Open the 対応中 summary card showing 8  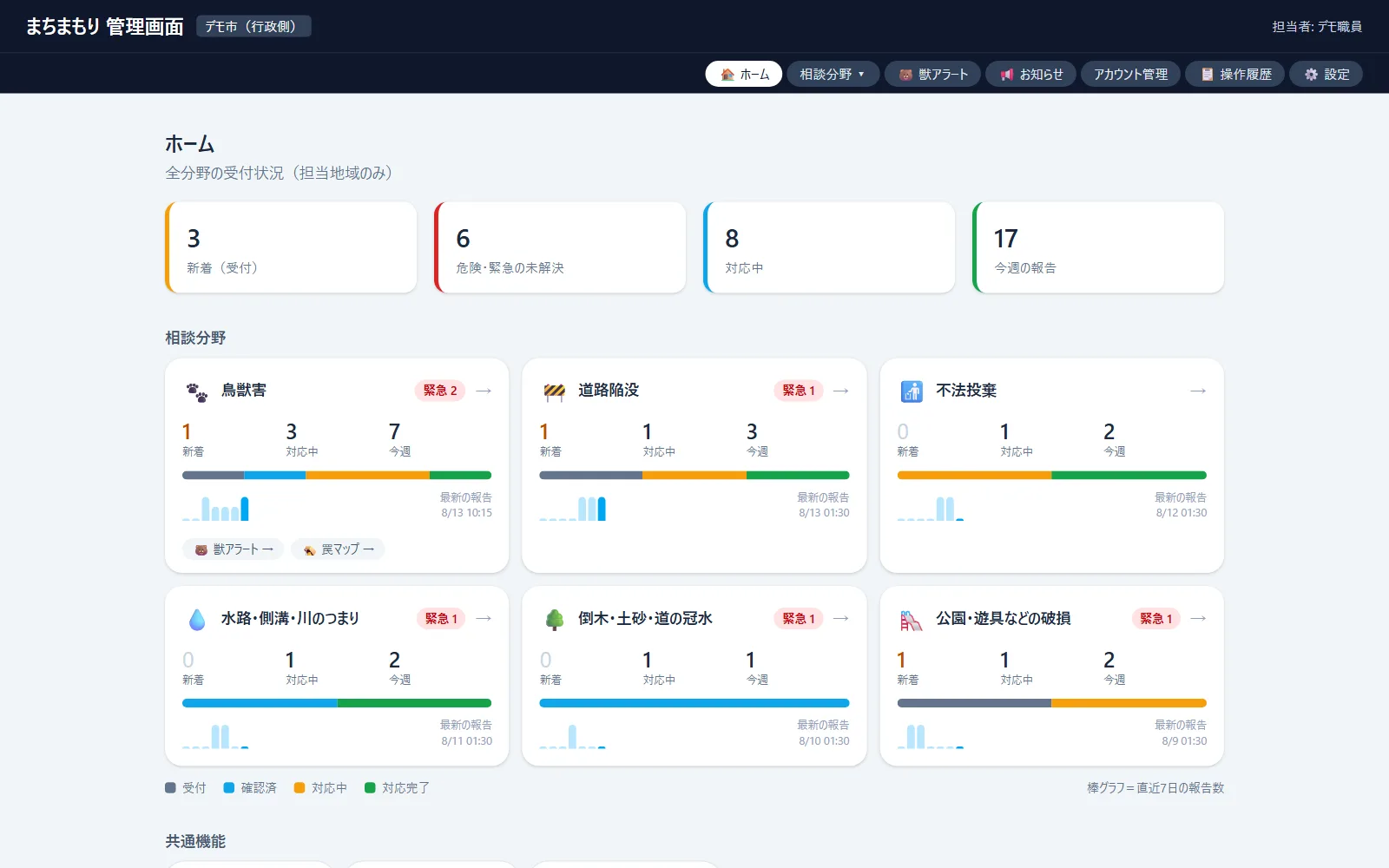(829, 247)
